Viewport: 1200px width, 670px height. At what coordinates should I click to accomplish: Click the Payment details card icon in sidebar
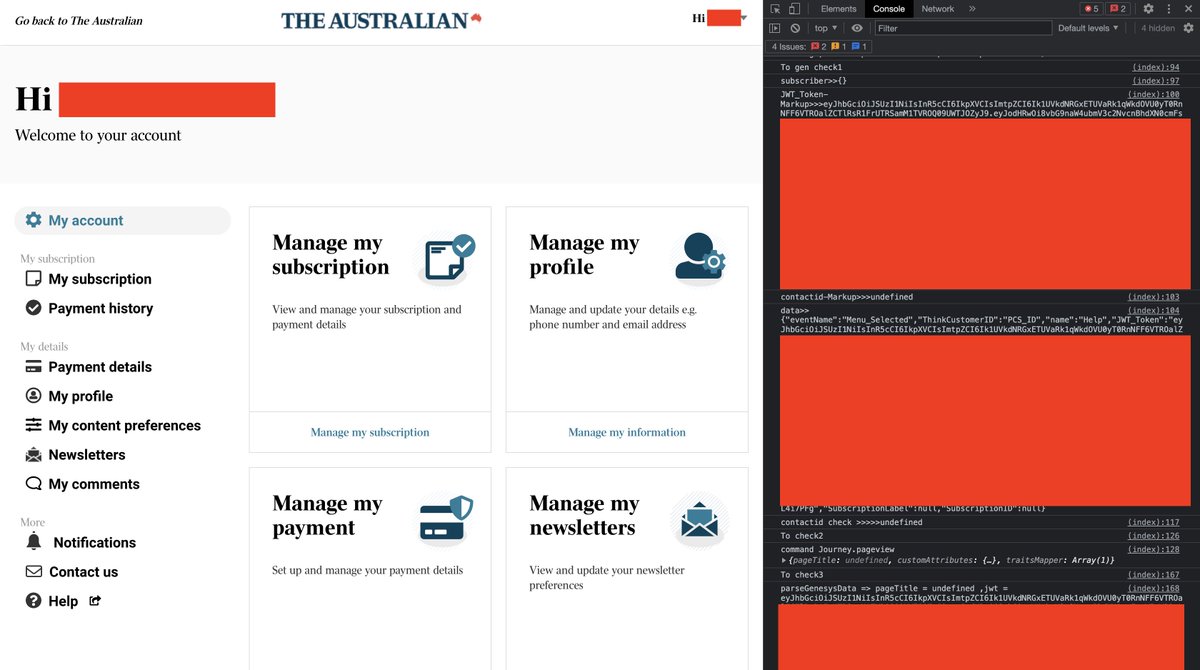coord(33,367)
